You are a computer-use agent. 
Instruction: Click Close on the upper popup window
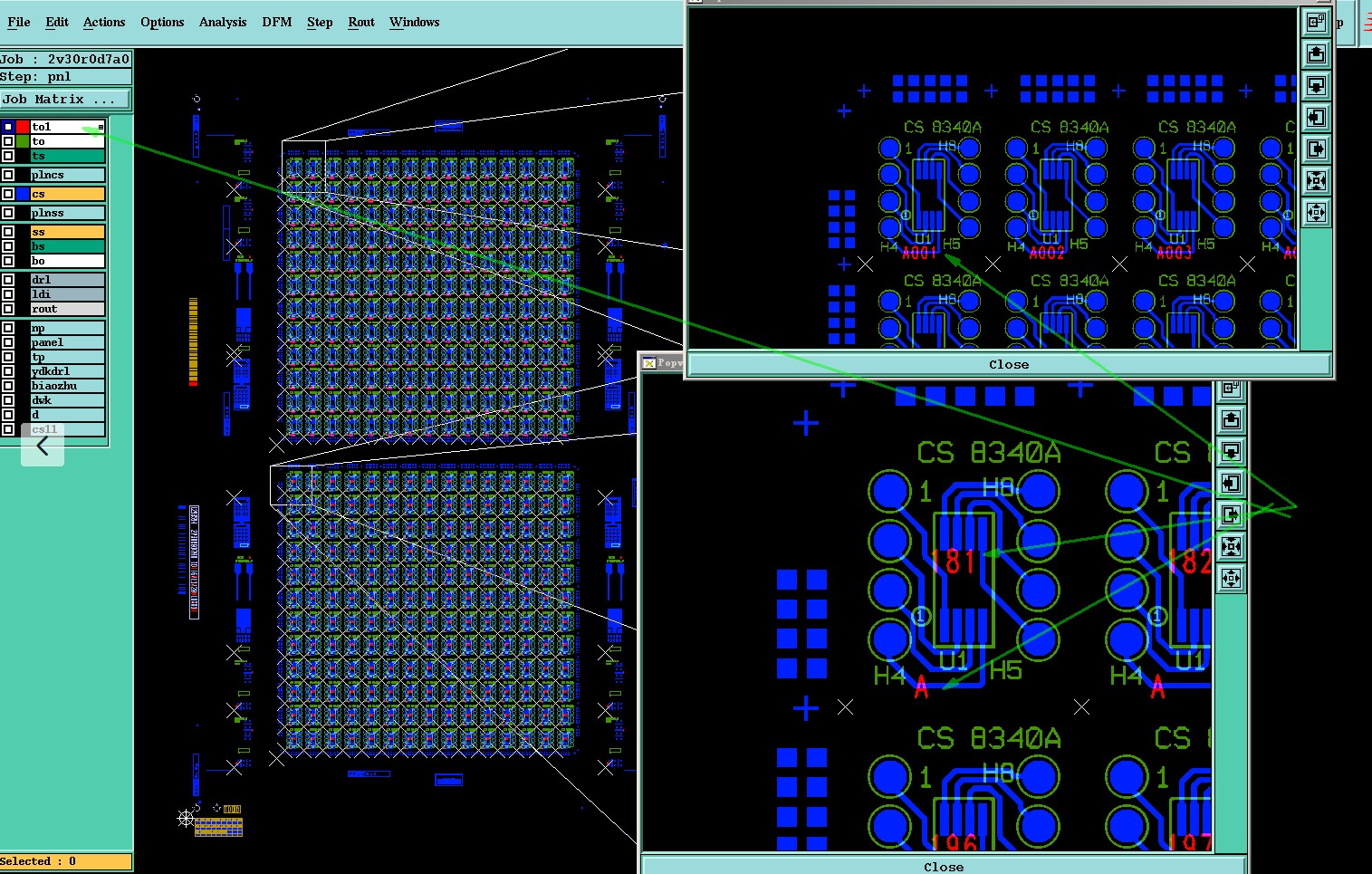1009,364
